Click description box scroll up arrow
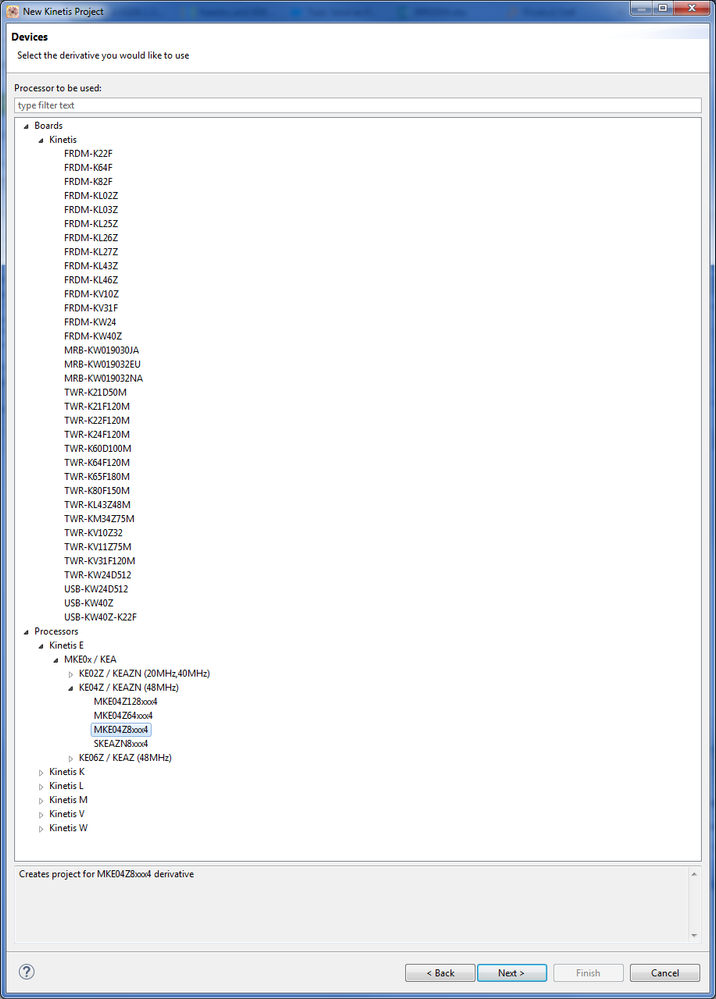Image resolution: width=716 pixels, height=999 pixels. tap(694, 874)
